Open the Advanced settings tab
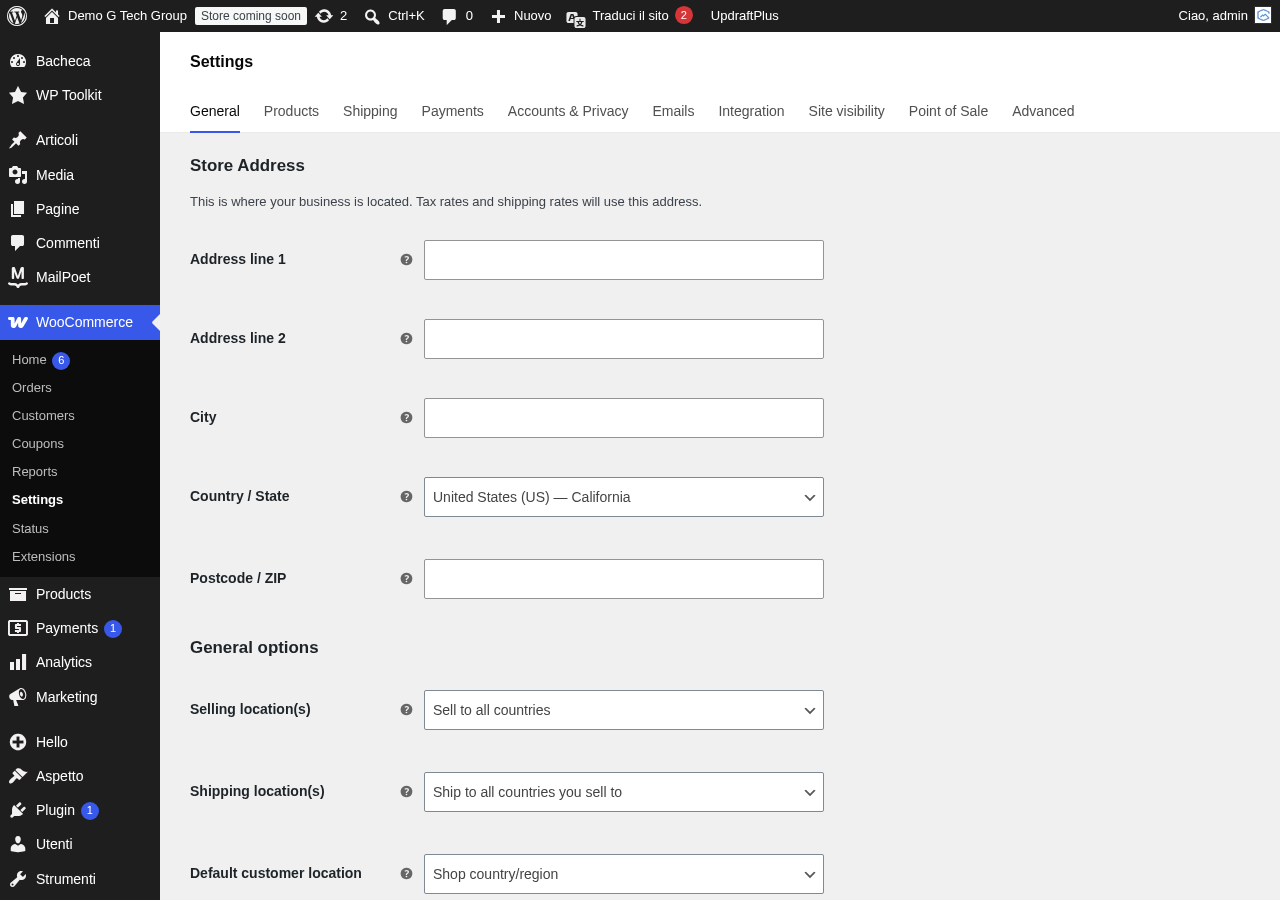Image resolution: width=1280 pixels, height=900 pixels. [1043, 111]
